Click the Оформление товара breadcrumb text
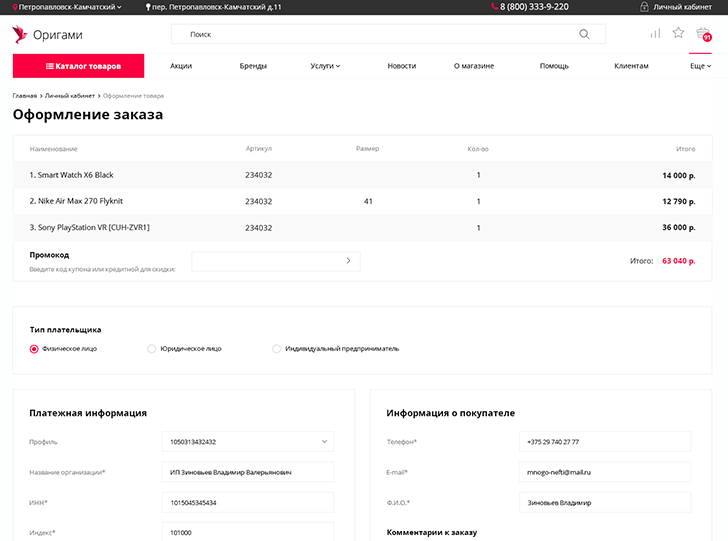The width and height of the screenshot is (728, 541). pos(133,96)
